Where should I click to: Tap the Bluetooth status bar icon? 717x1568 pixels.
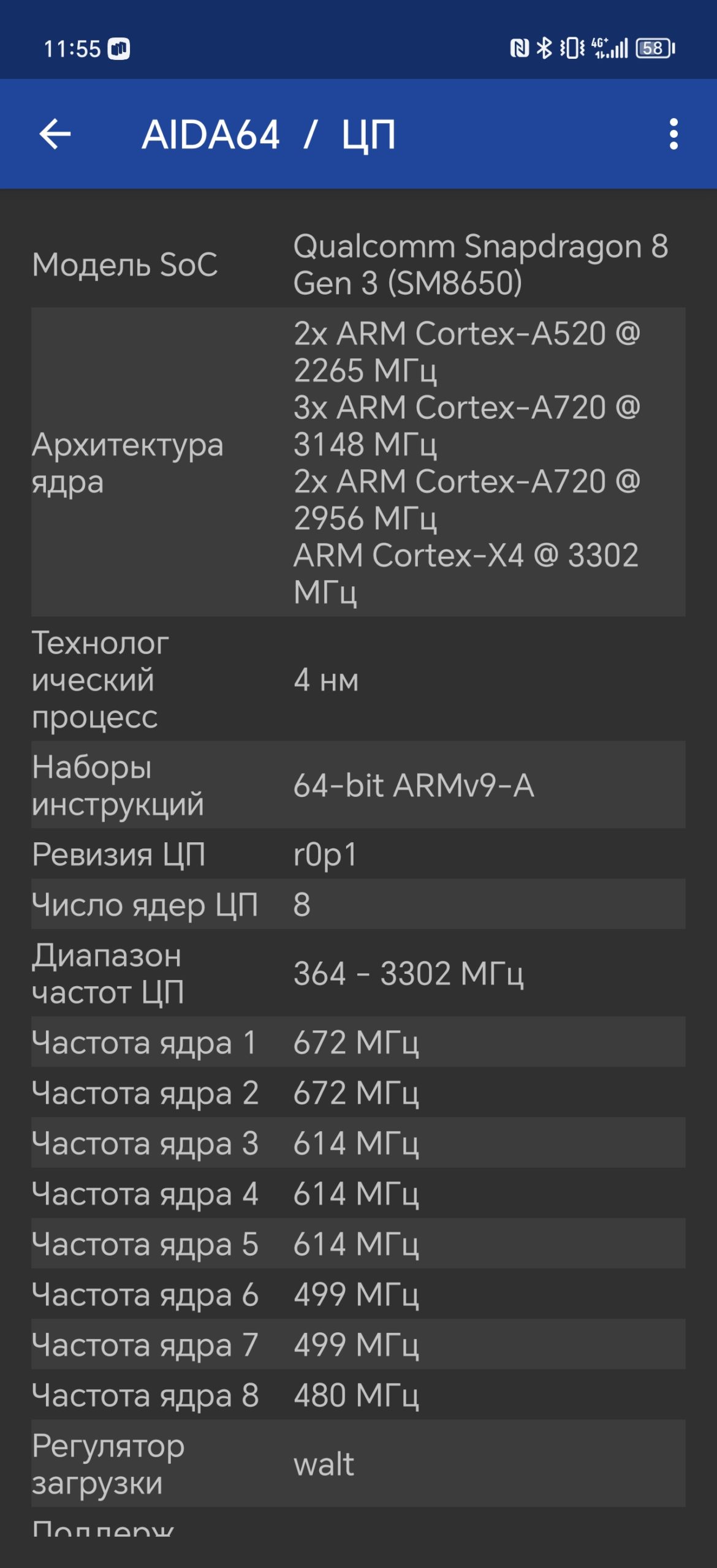coord(544,48)
